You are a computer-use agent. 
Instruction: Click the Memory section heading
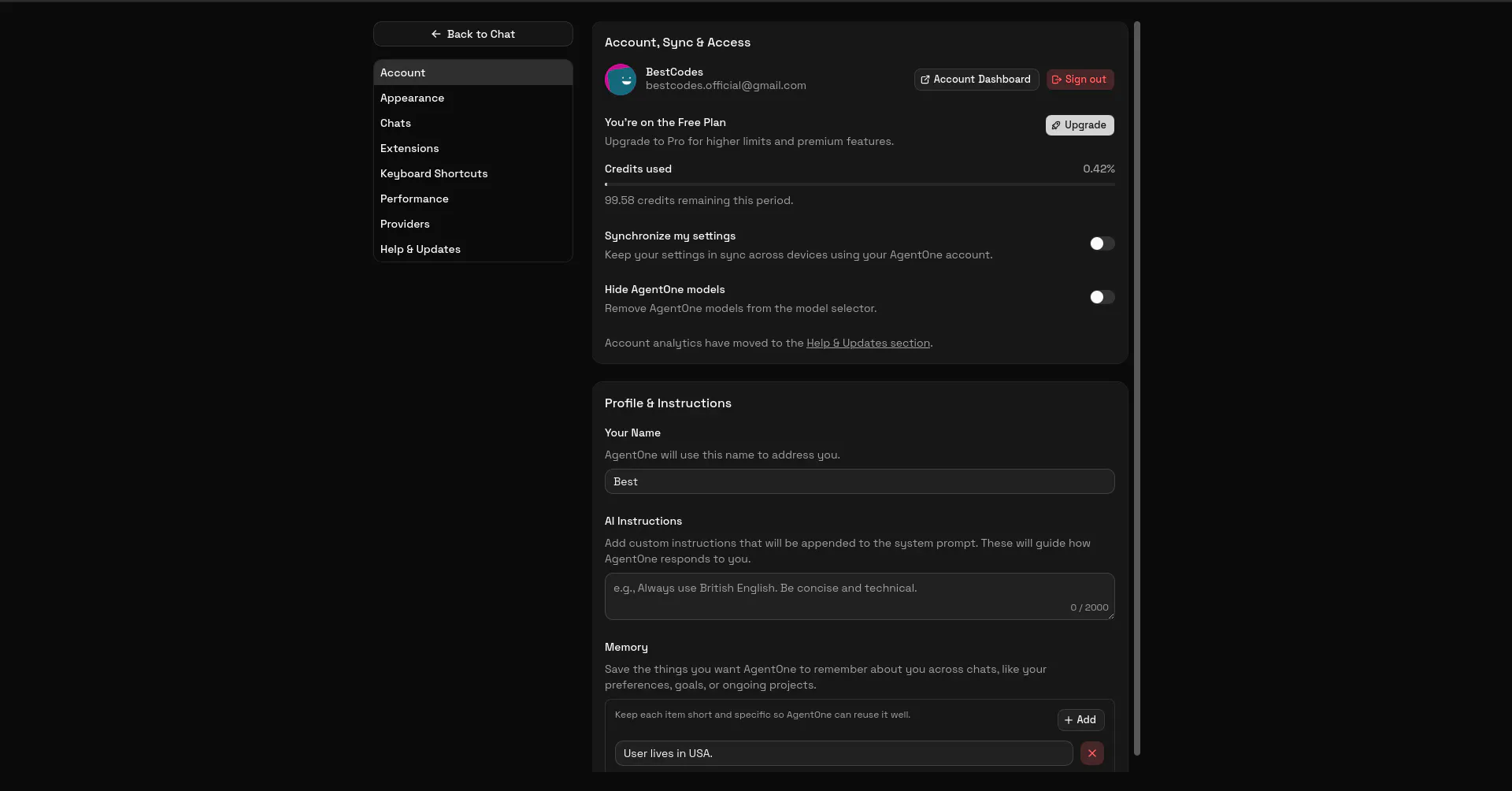[626, 648]
